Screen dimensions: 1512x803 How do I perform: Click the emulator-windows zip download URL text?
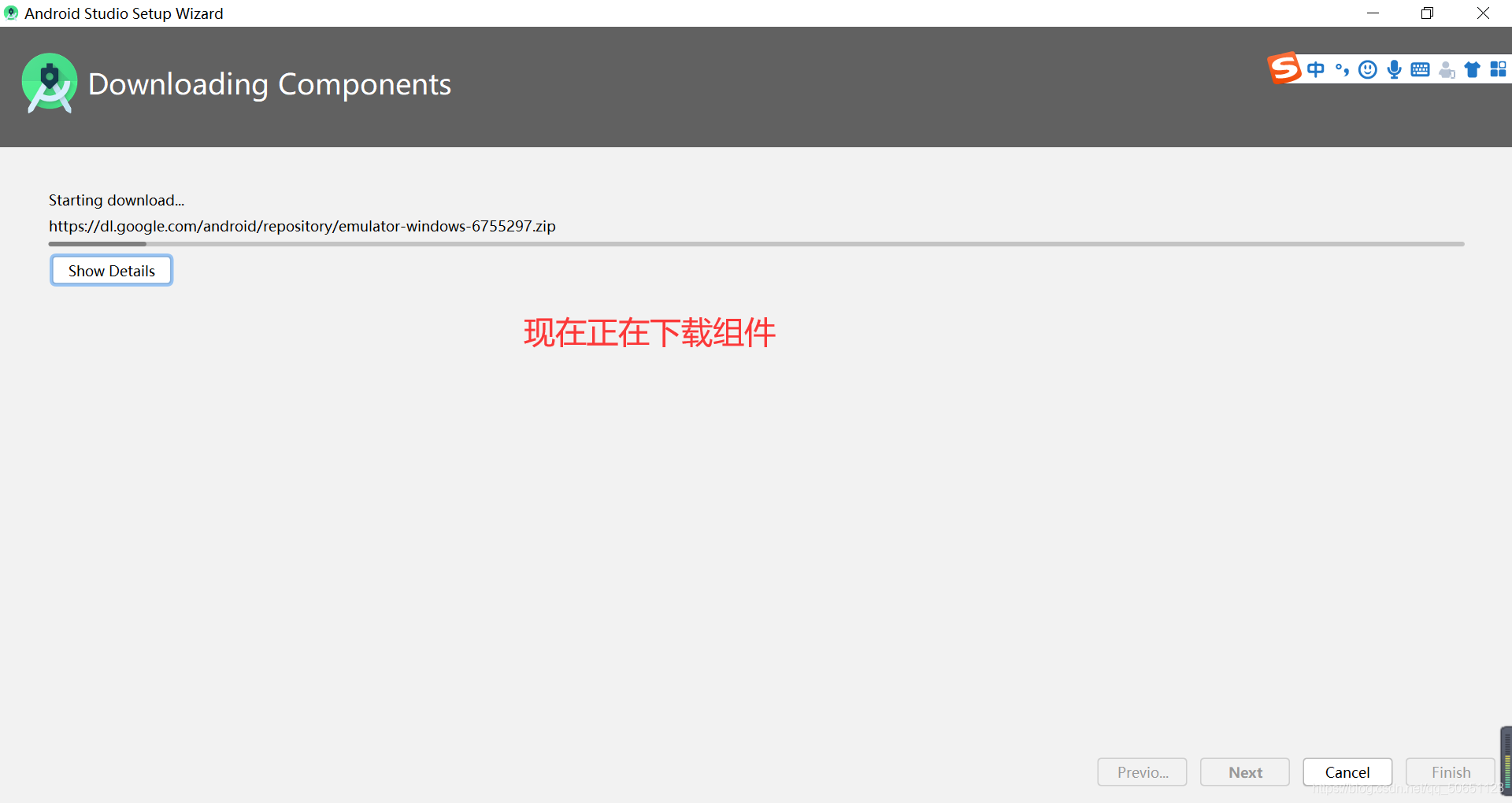pos(302,226)
